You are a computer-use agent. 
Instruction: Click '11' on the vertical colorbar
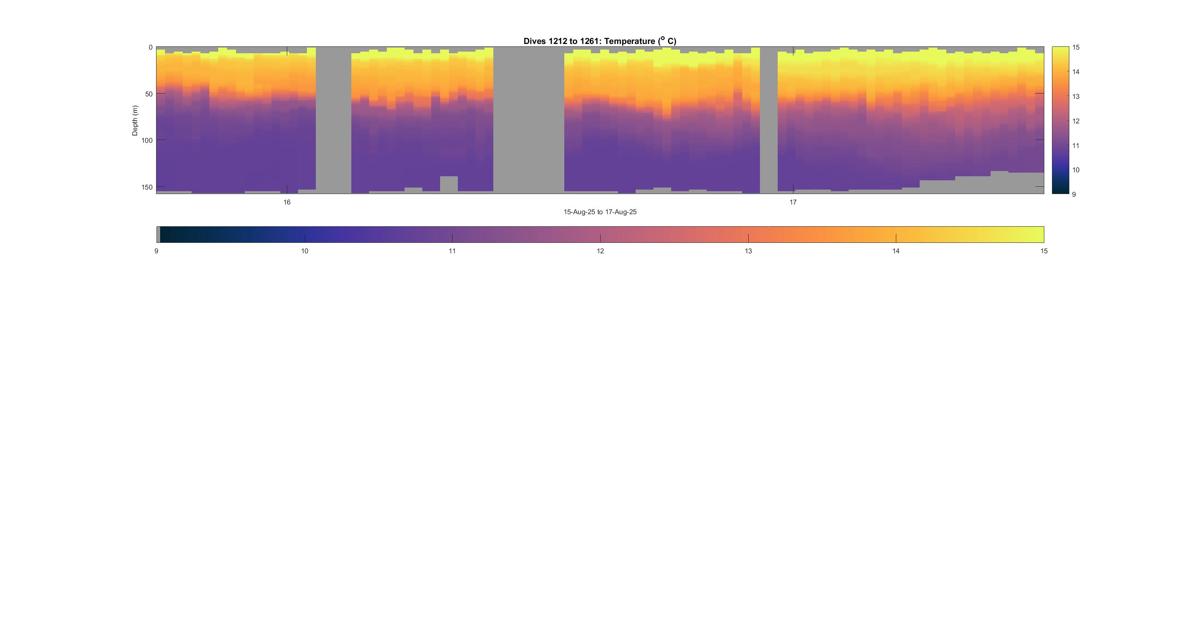1077,145
